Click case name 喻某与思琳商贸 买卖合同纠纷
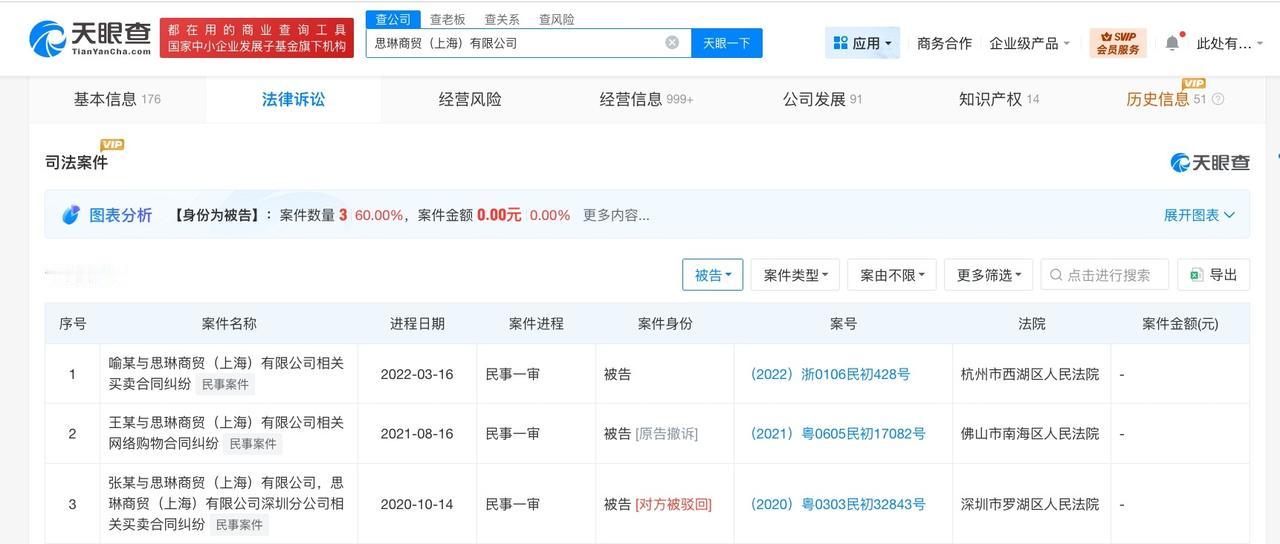Image resolution: width=1280 pixels, height=544 pixels. (226, 373)
